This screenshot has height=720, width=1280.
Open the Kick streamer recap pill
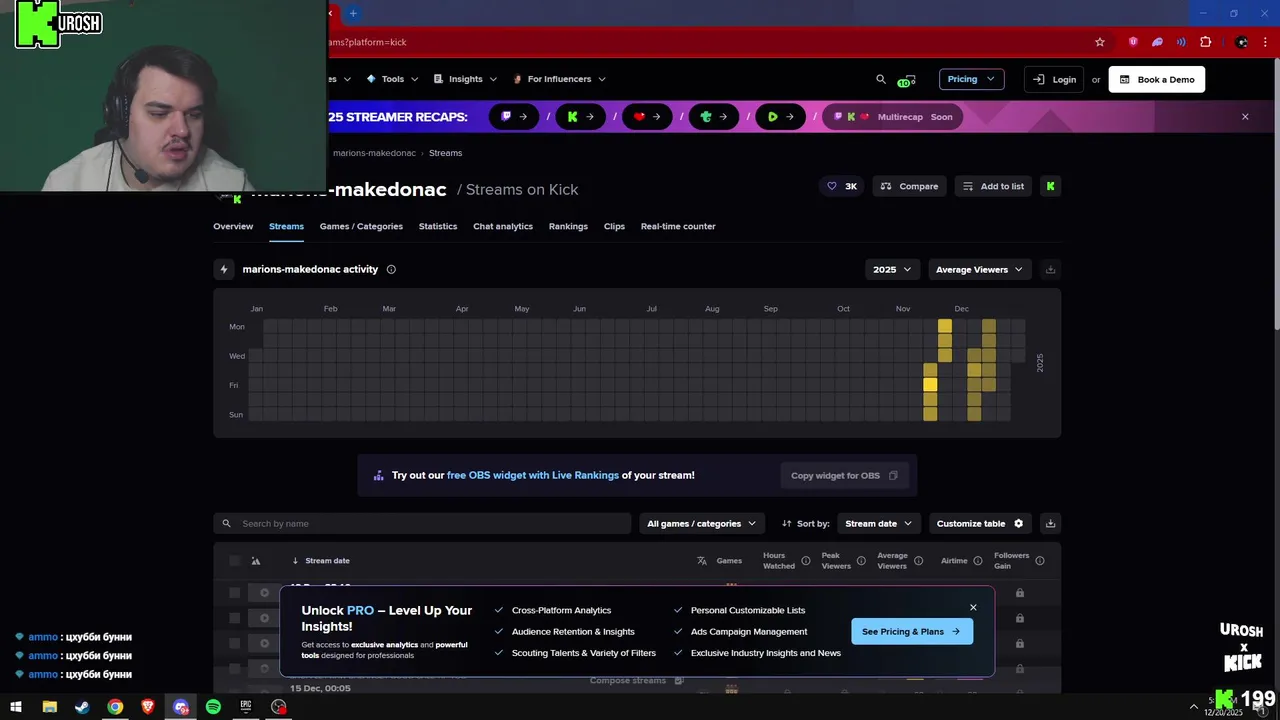(x=581, y=117)
